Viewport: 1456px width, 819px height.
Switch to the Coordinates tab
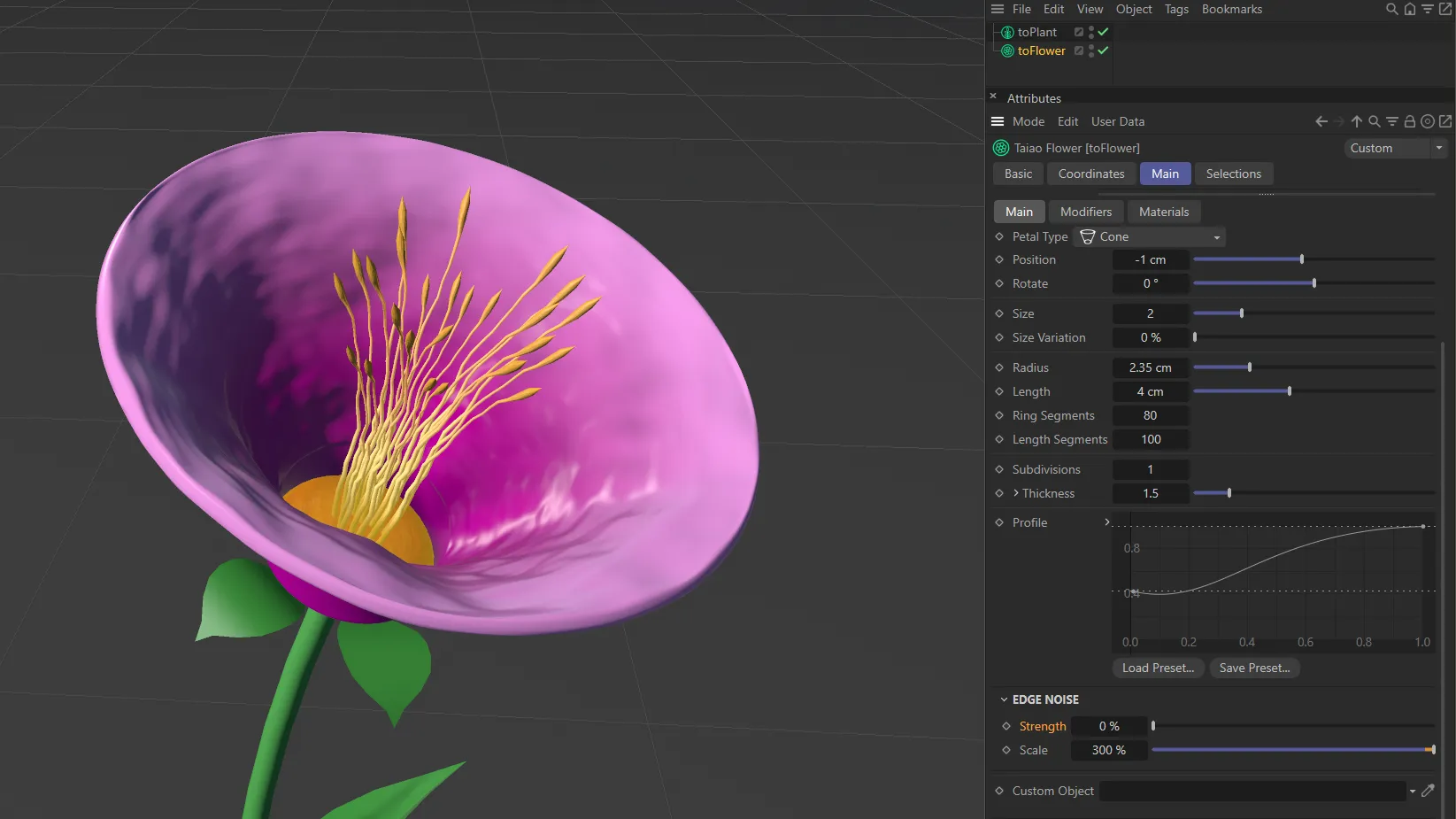pos(1091,174)
